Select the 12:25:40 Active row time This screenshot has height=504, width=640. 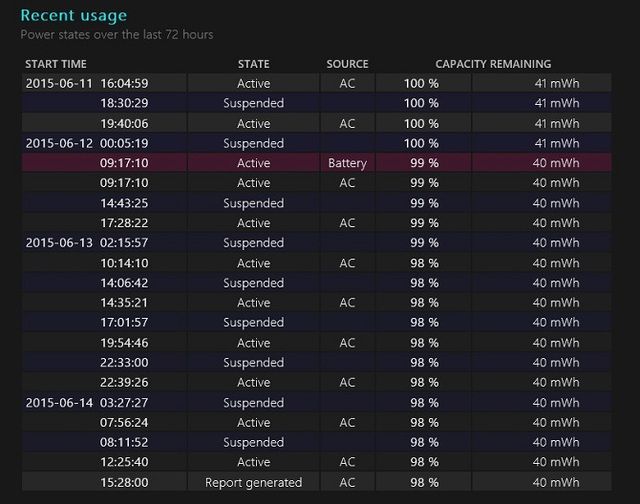pos(124,462)
